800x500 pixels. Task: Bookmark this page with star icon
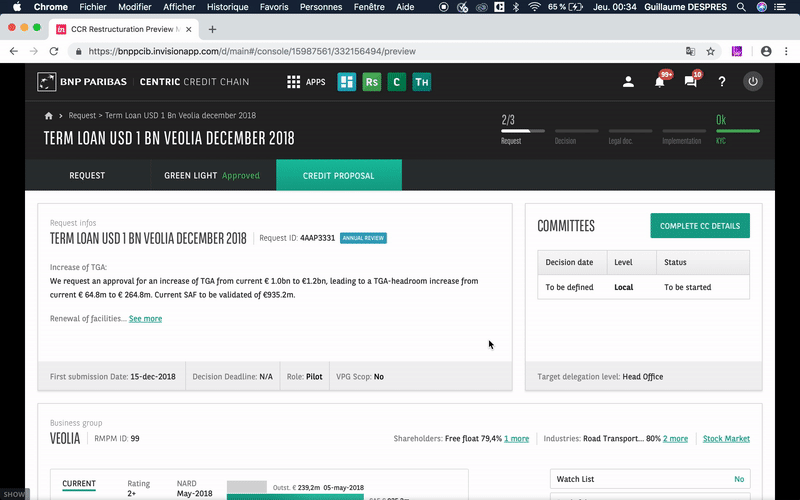(710, 51)
